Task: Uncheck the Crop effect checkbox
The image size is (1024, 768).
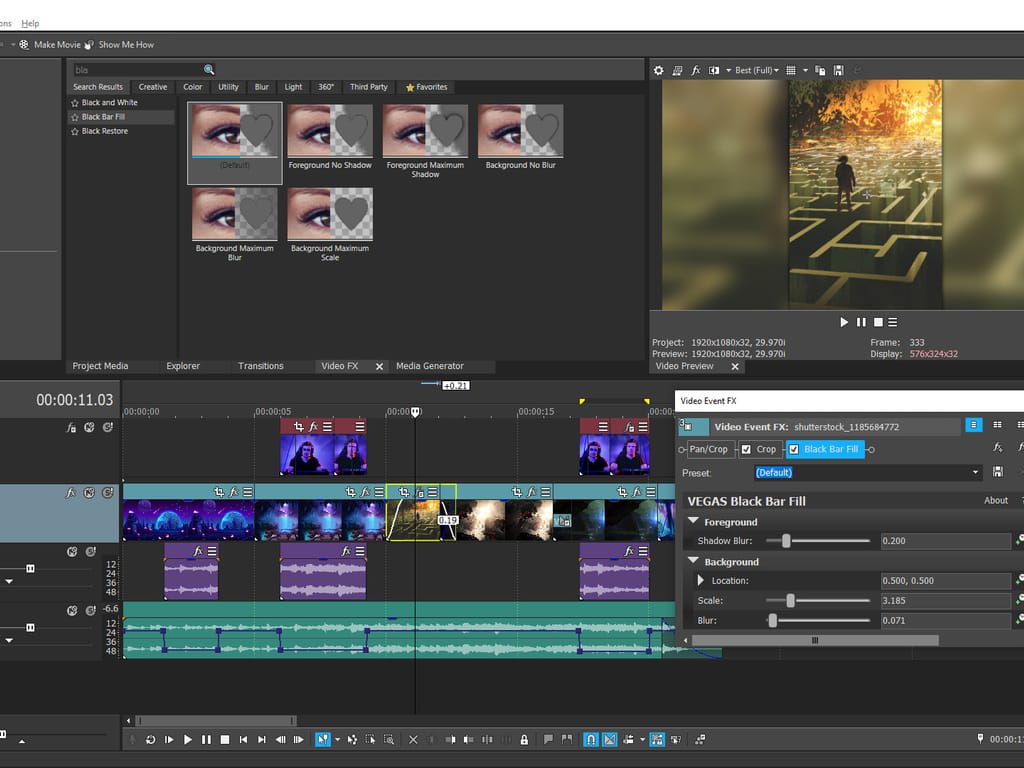Action: tap(746, 450)
